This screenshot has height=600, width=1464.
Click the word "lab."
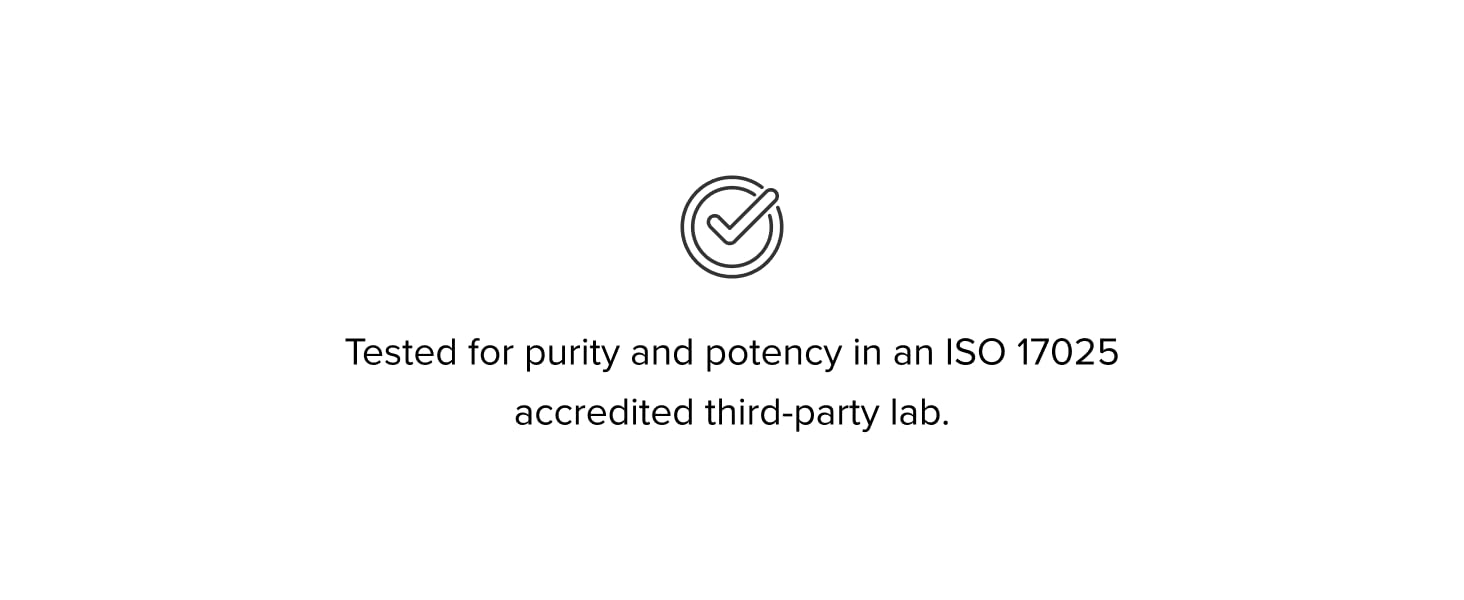(918, 413)
